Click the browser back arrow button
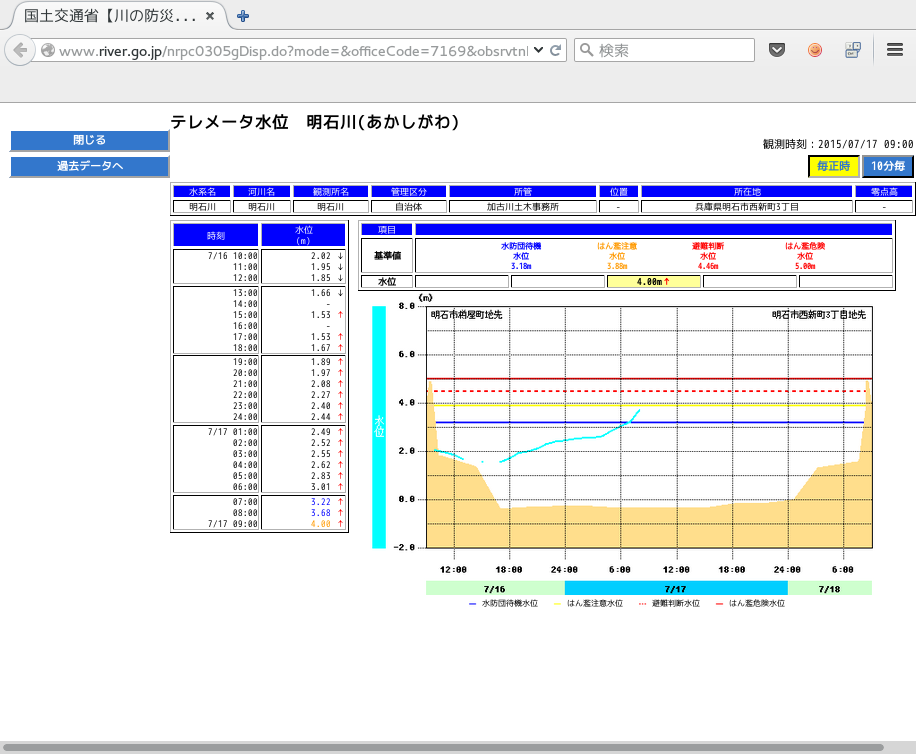Screen dimensions: 916x754 pos(20,51)
